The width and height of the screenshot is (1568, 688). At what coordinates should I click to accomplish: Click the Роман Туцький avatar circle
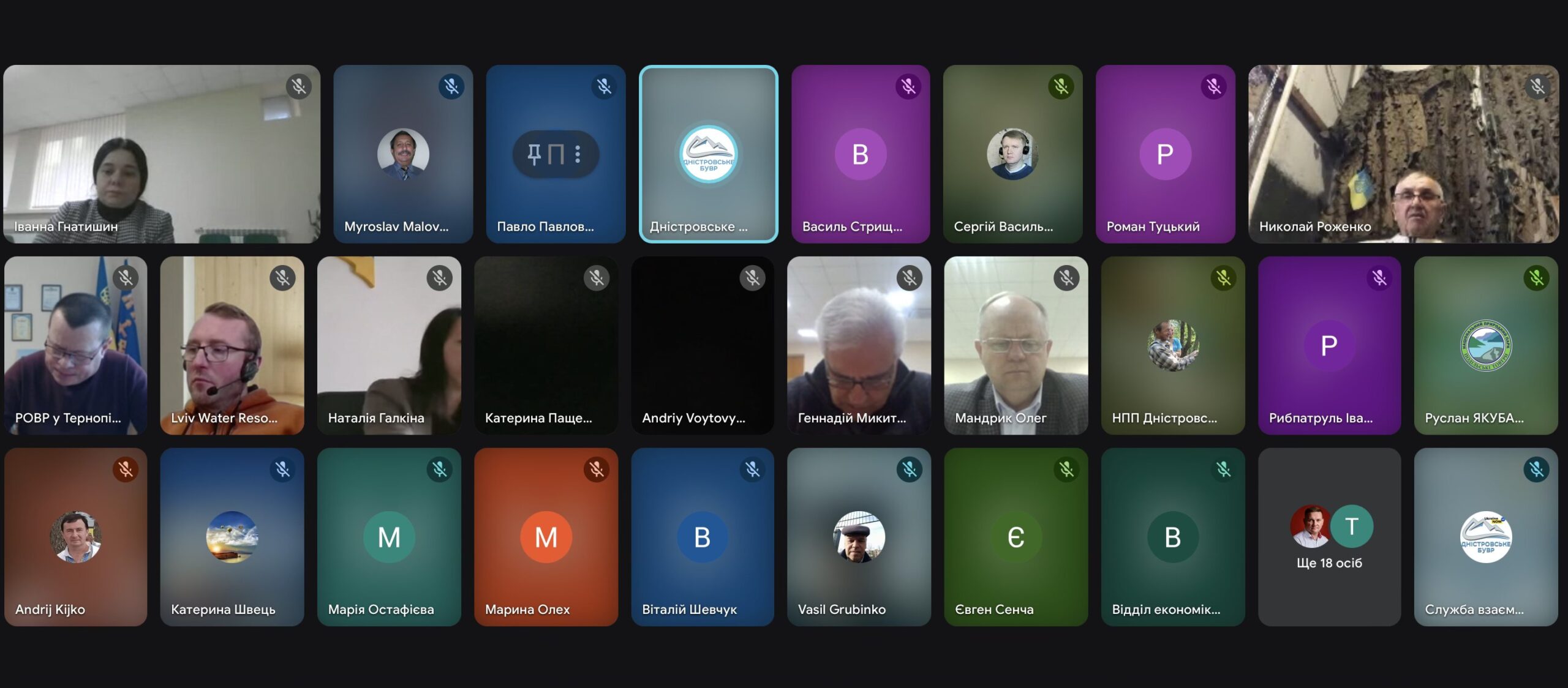click(1165, 154)
